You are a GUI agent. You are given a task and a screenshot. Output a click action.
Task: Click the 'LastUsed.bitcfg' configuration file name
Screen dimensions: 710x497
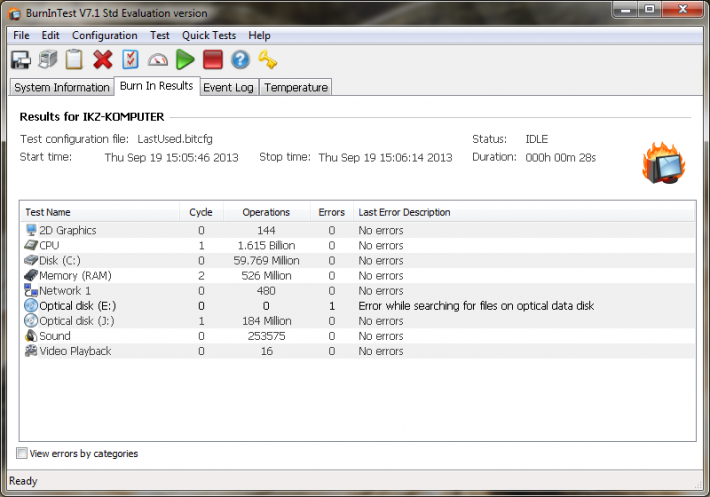point(175,139)
